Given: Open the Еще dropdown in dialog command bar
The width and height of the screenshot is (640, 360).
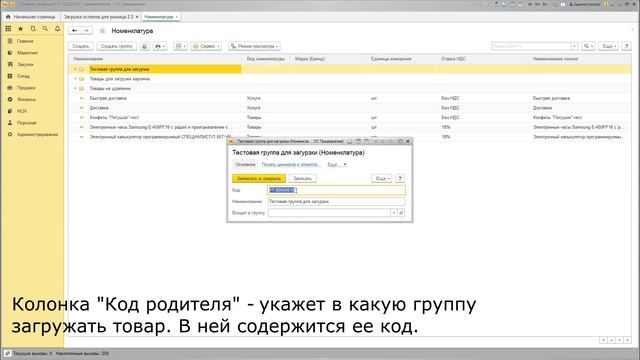Looking at the screenshot, I should (382, 178).
